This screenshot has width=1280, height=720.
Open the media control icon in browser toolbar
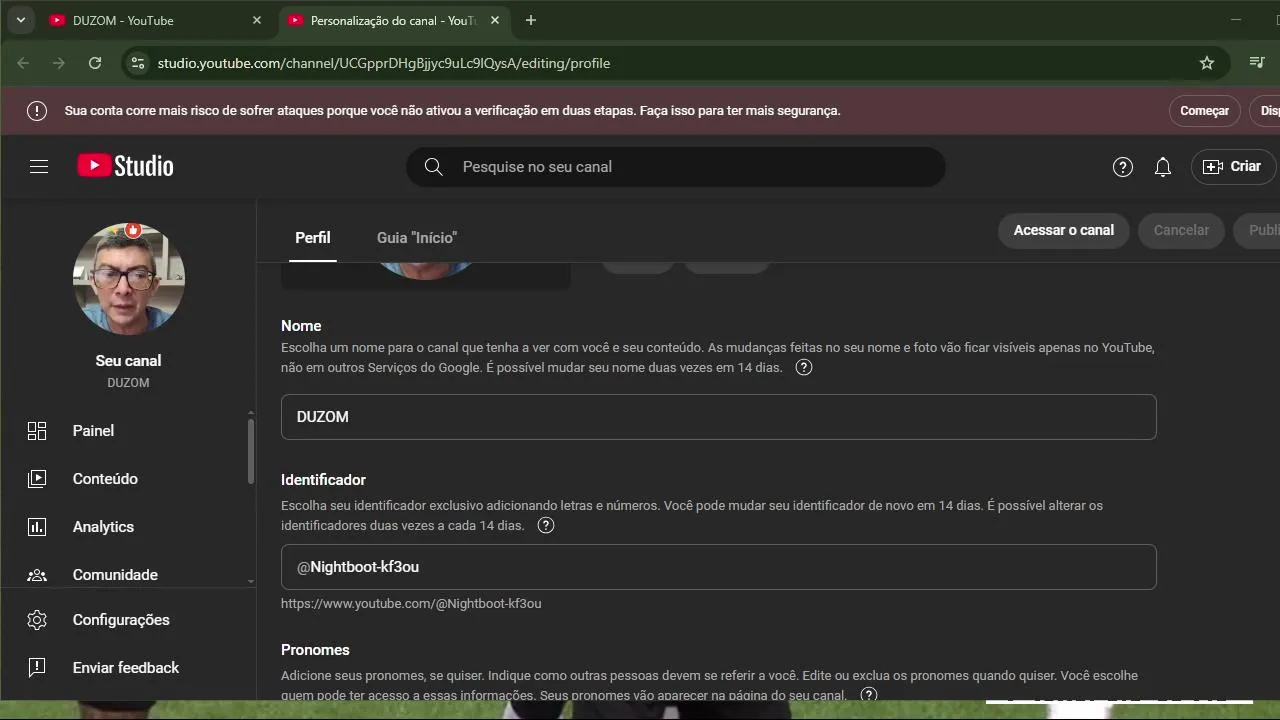pyautogui.click(x=1257, y=63)
